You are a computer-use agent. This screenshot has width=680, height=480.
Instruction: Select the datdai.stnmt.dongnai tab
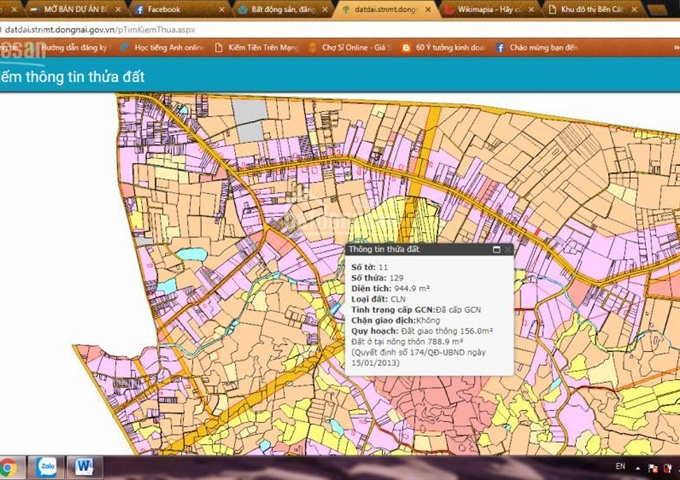pyautogui.click(x=380, y=9)
